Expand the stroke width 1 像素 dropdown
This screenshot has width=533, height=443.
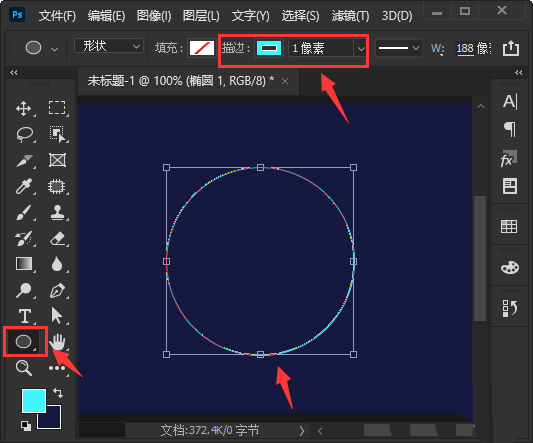[x=361, y=49]
